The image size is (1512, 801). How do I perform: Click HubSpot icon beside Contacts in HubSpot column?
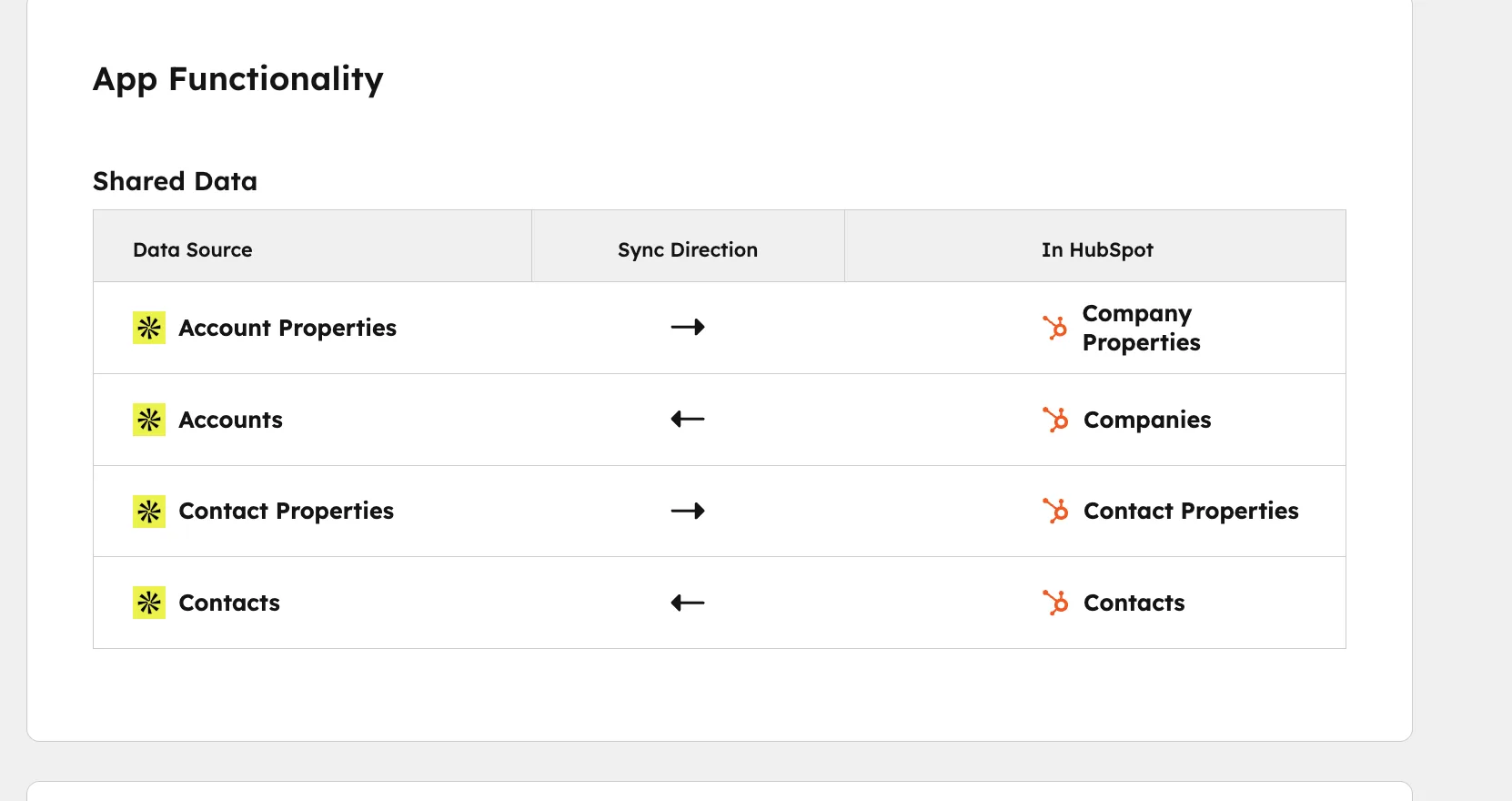pos(1055,603)
